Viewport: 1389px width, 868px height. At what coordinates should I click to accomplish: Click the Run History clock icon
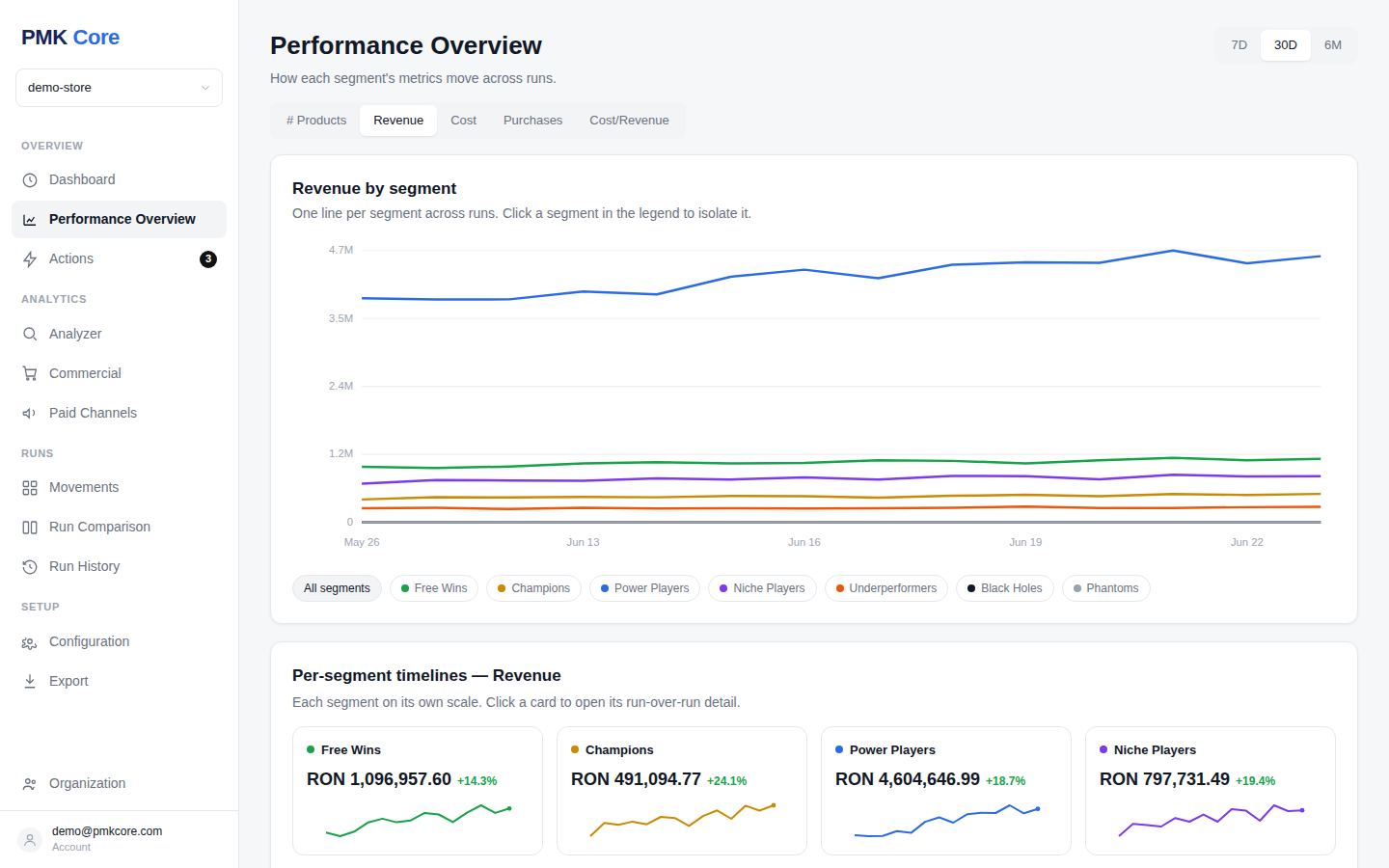30,567
